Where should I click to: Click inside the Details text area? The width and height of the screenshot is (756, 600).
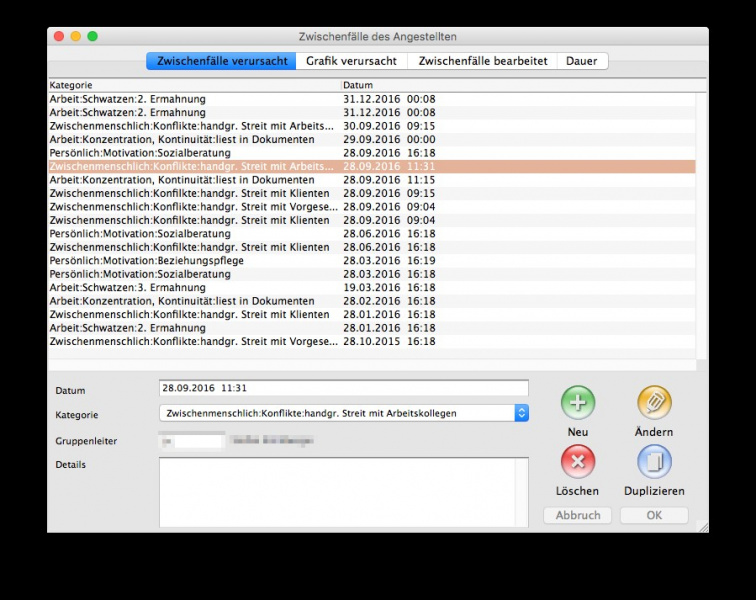343,492
